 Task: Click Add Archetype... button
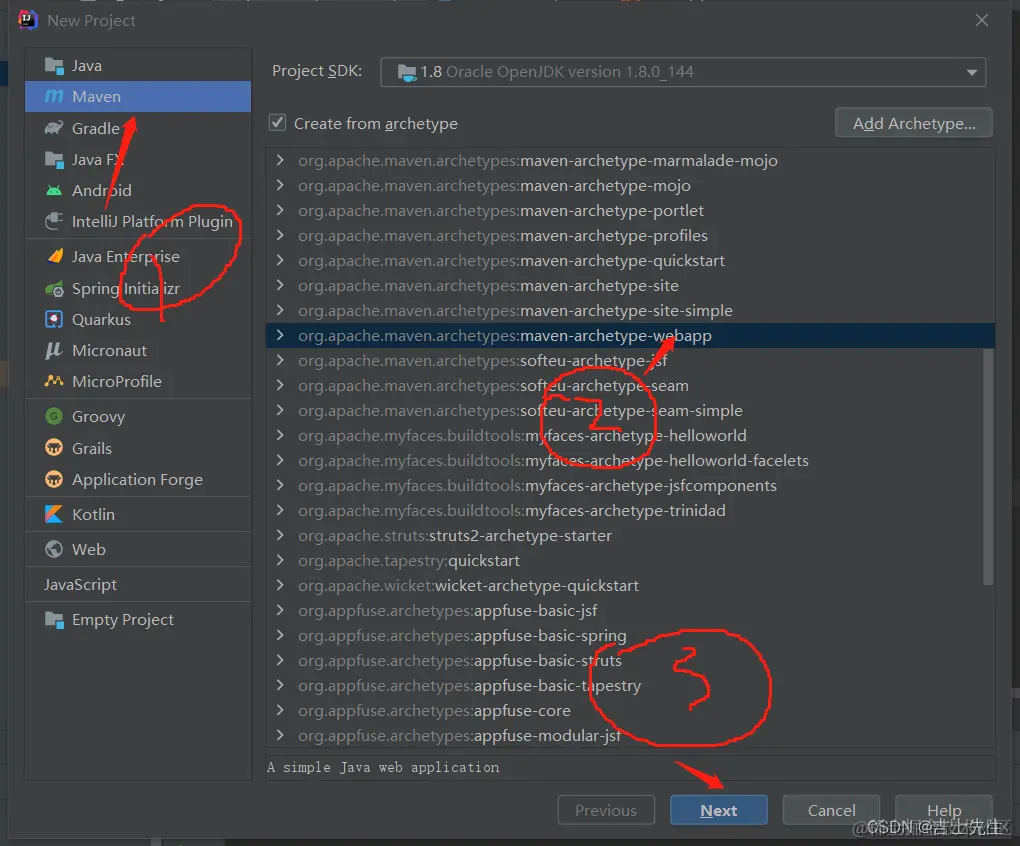point(914,123)
